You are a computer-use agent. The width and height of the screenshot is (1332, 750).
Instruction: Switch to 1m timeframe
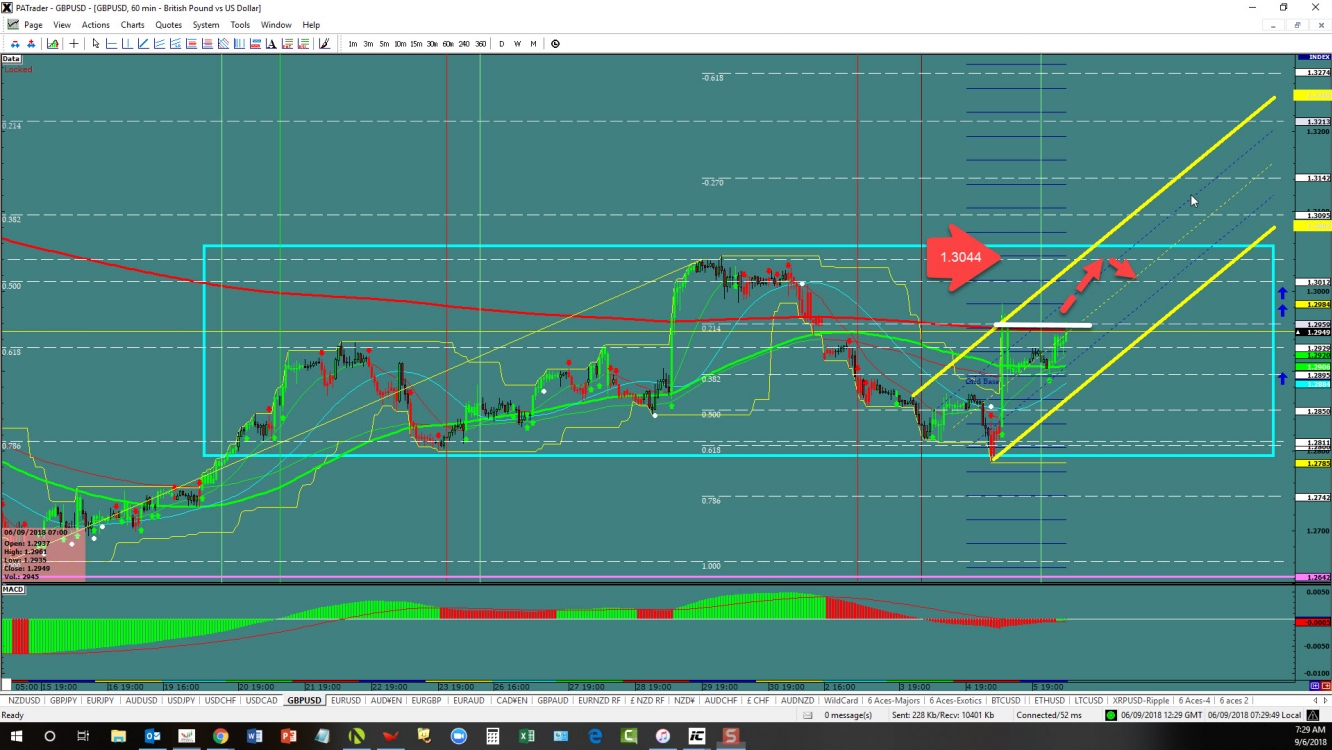(353, 44)
